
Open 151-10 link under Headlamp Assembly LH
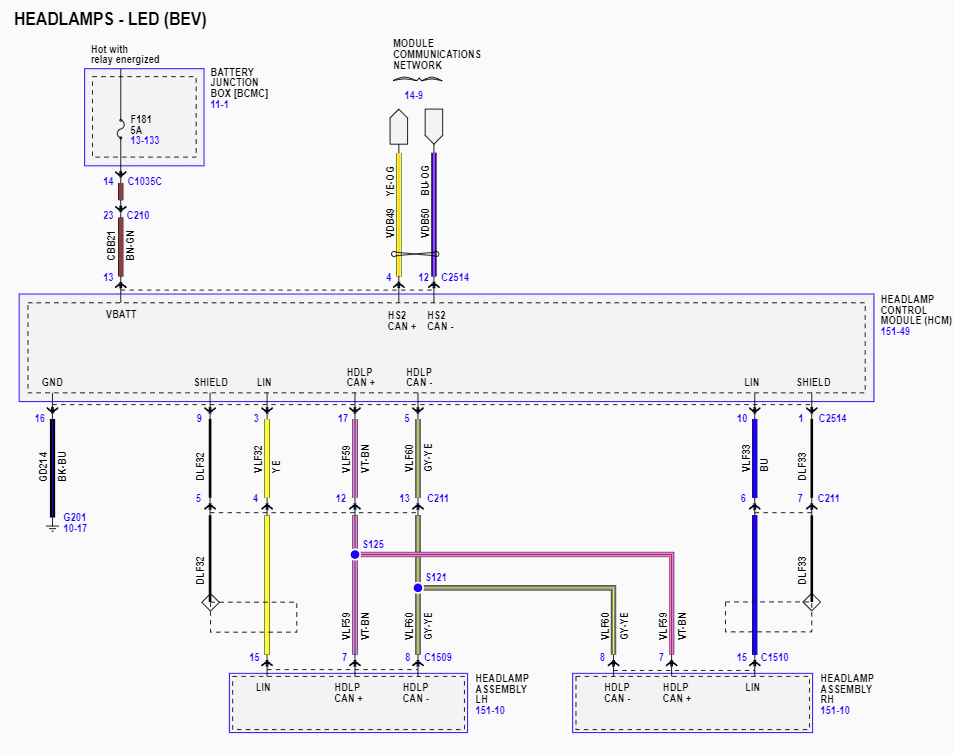click(490, 711)
